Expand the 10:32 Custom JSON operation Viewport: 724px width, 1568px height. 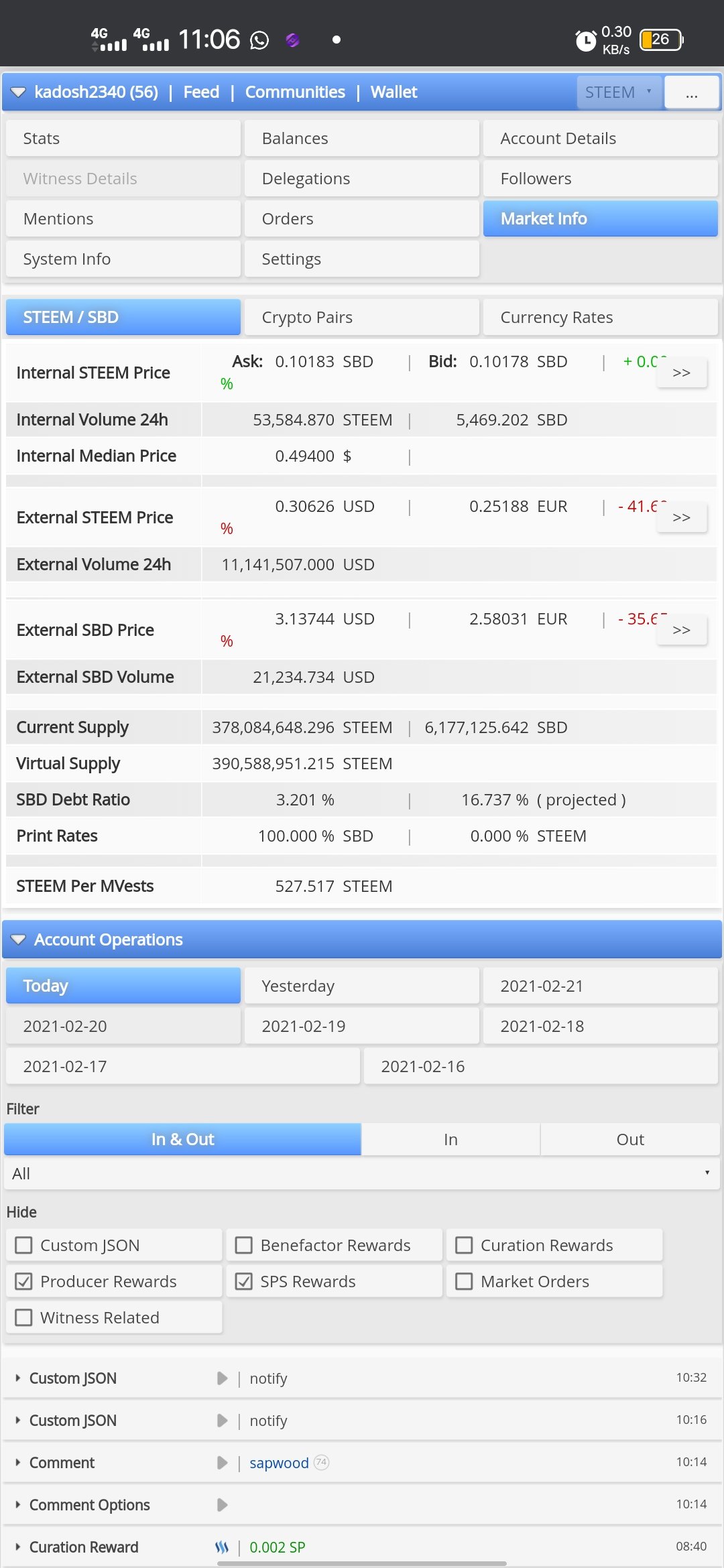pos(18,1378)
